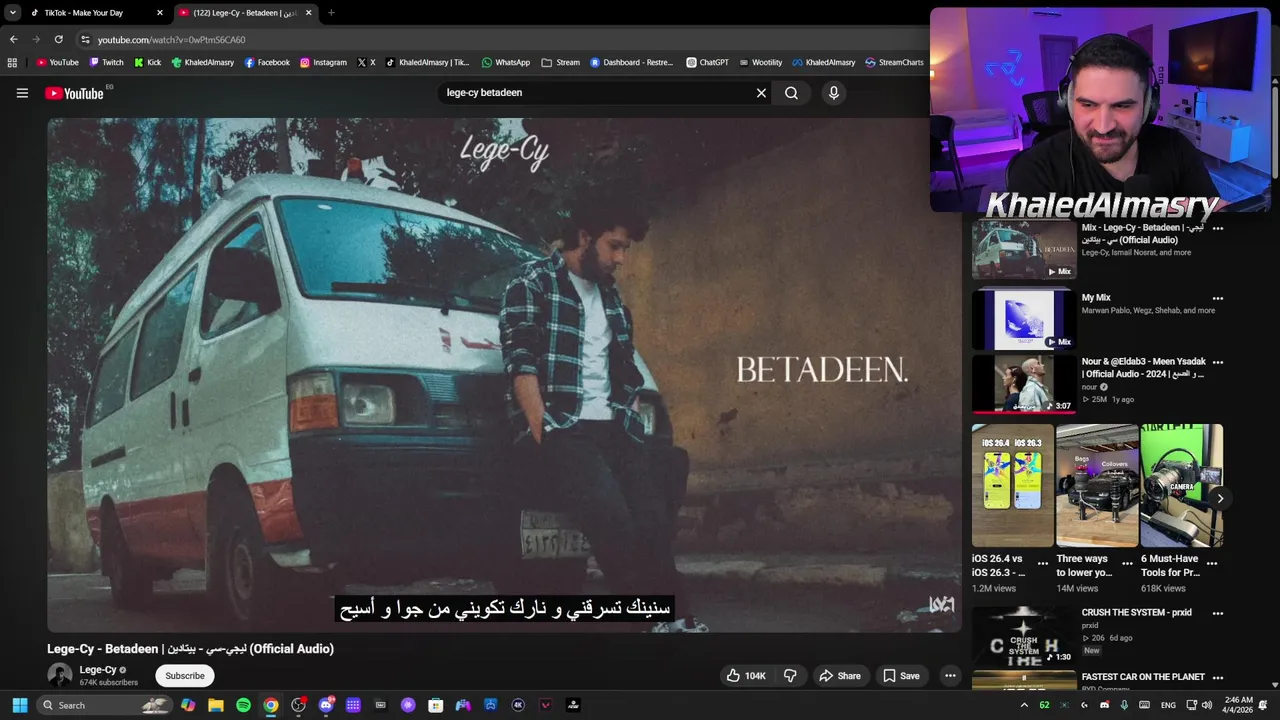Open the Facebook bookmark
The width and height of the screenshot is (1280, 720).
[x=267, y=62]
